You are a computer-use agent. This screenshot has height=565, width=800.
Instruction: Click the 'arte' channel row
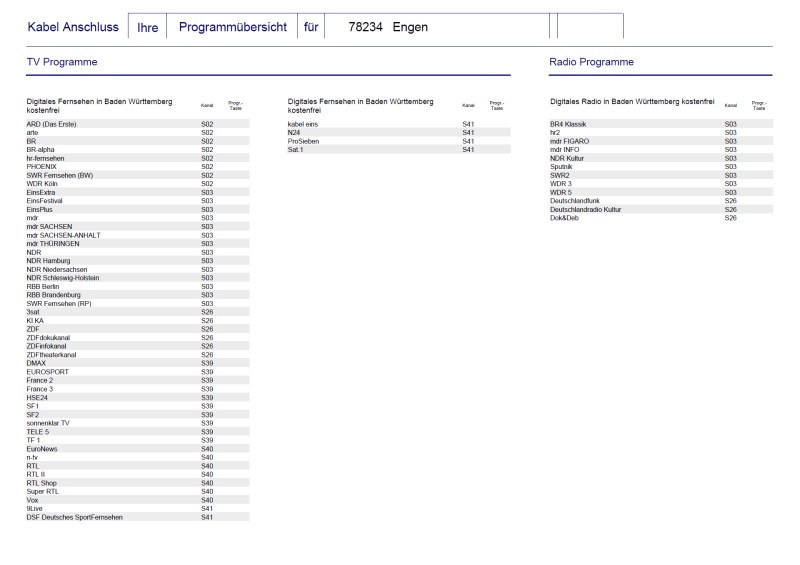pos(138,133)
